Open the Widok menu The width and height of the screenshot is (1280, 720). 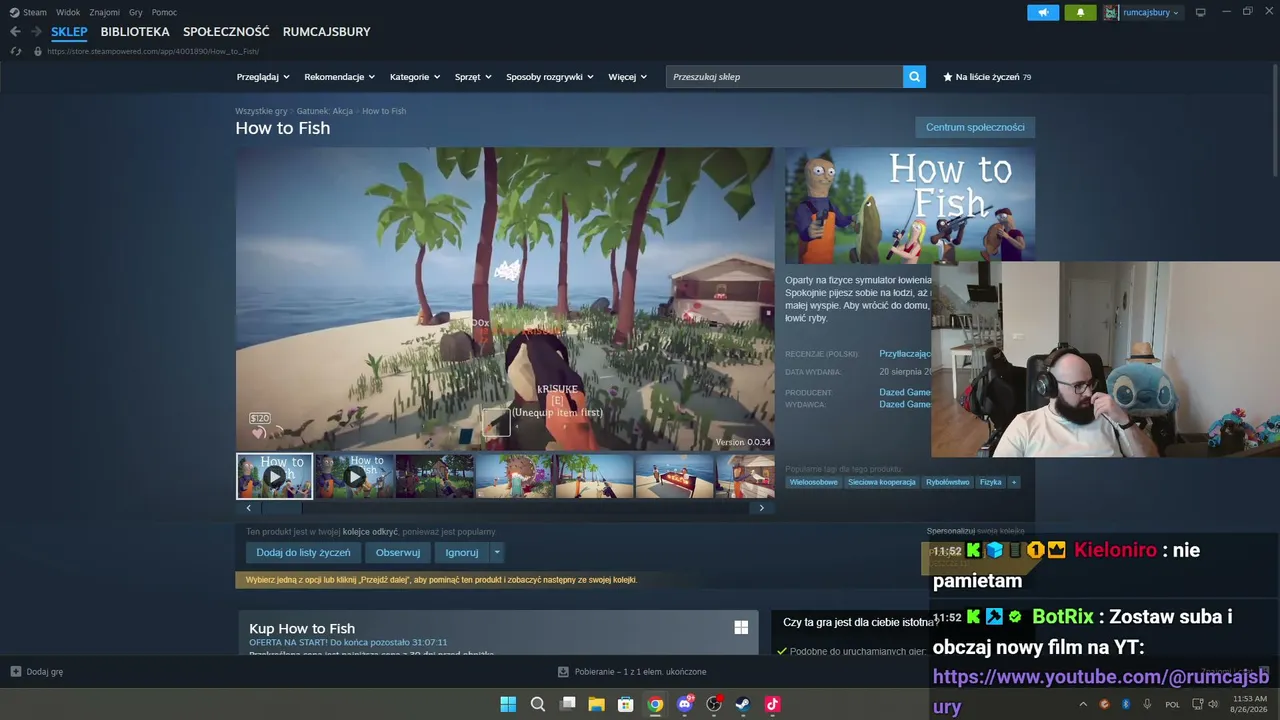point(68,12)
